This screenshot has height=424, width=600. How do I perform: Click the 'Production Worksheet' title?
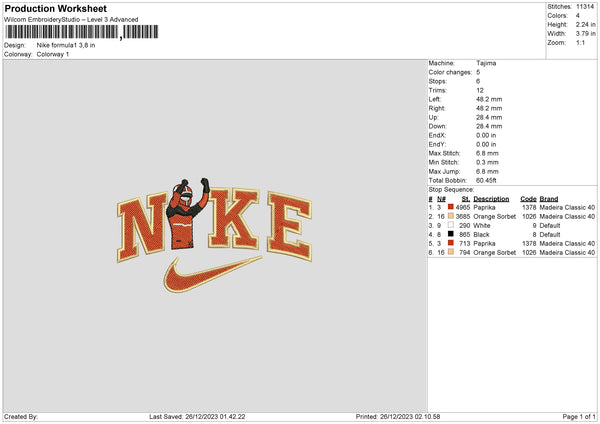[x=55, y=8]
